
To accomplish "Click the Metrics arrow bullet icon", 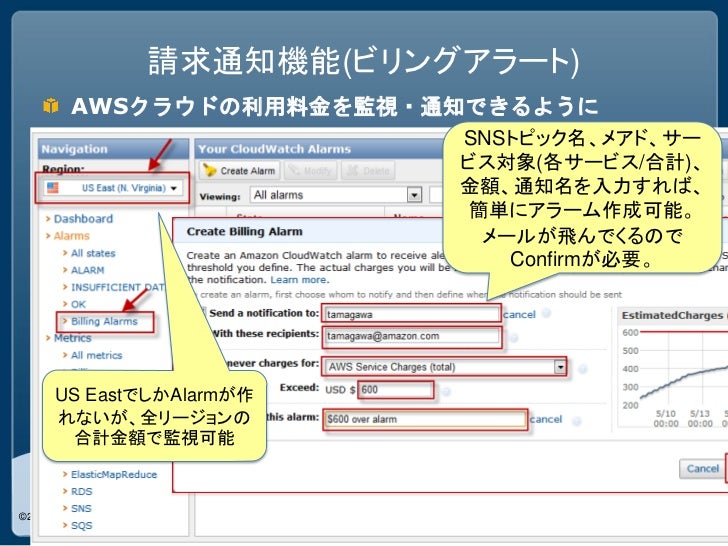I will click(48, 338).
